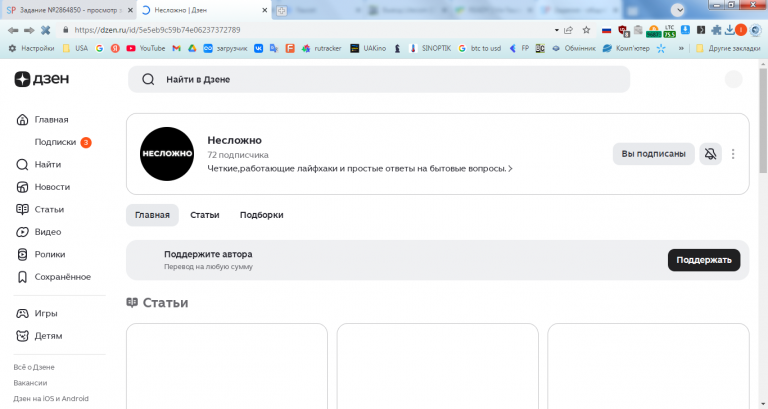Stop page loading with X button

[x=46, y=30]
